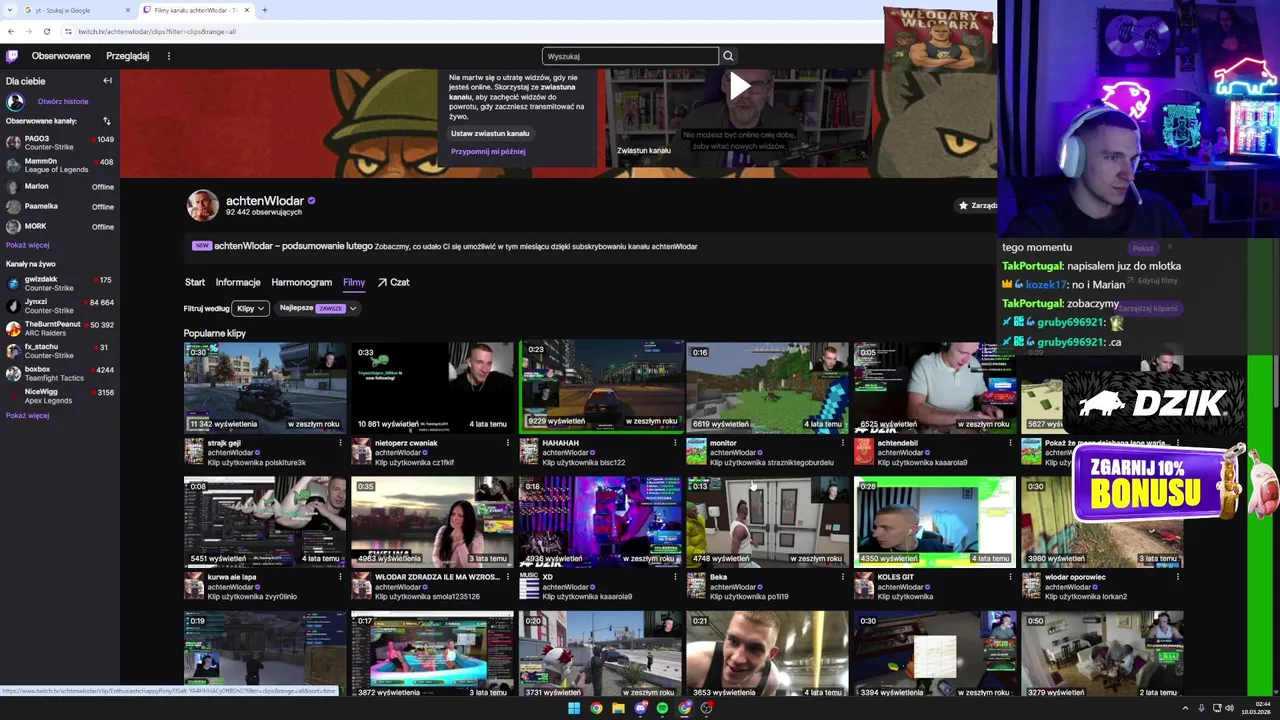The height and width of the screenshot is (720, 1280).
Task: Click Otwórz historie link
Action: click(63, 101)
